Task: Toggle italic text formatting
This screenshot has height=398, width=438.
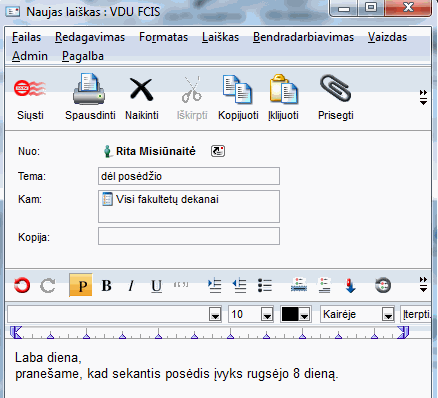Action: 131,286
